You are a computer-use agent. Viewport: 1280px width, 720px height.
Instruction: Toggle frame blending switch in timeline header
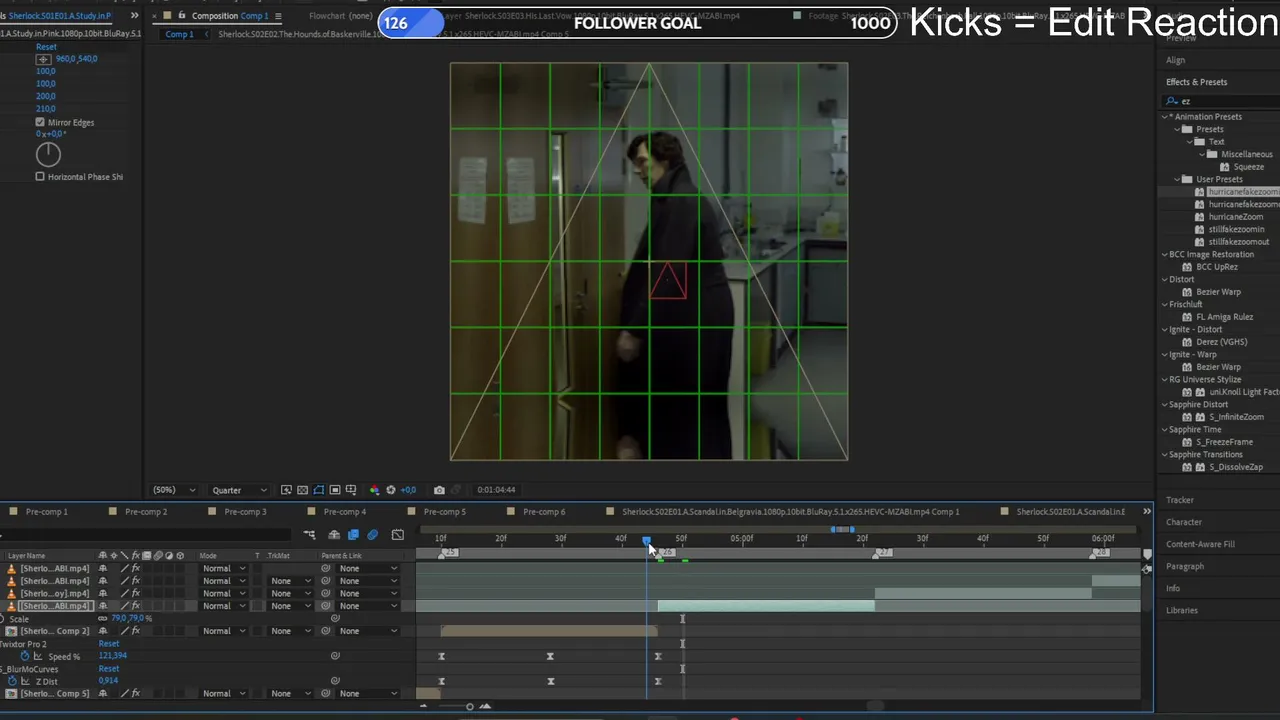pyautogui.click(x=353, y=535)
